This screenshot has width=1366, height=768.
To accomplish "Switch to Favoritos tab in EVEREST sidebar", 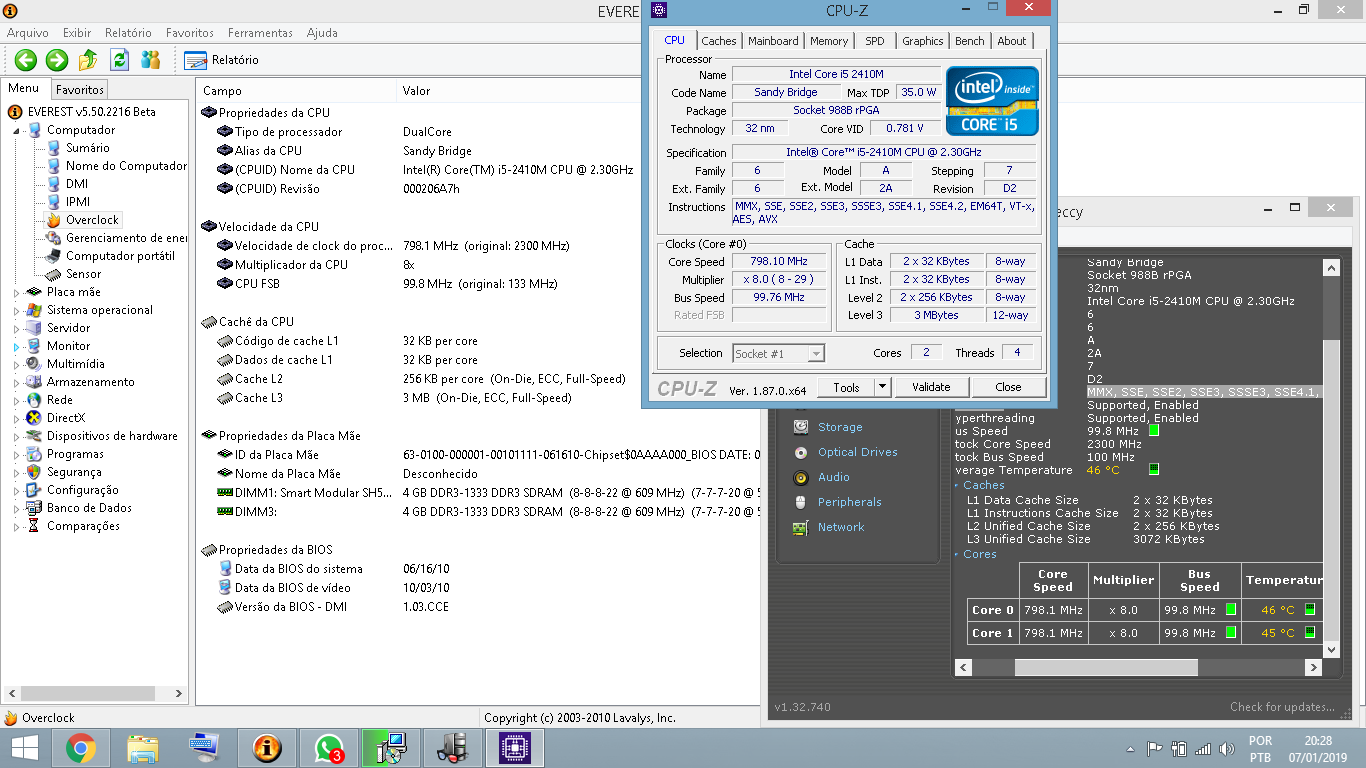I will click(79, 89).
